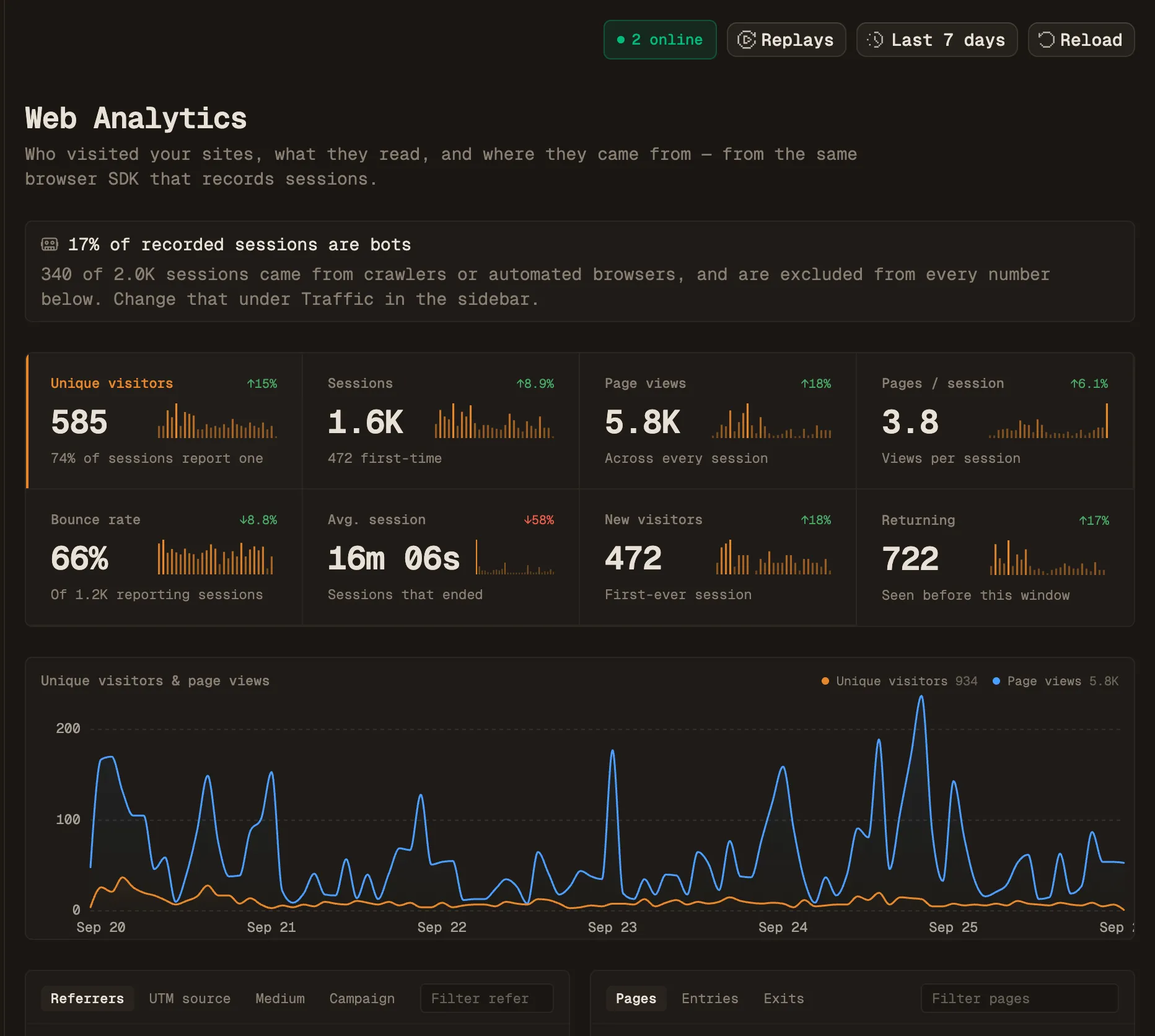This screenshot has height=1036, width=1155.
Task: Click the bot icon in sessions notice
Action: [x=50, y=244]
